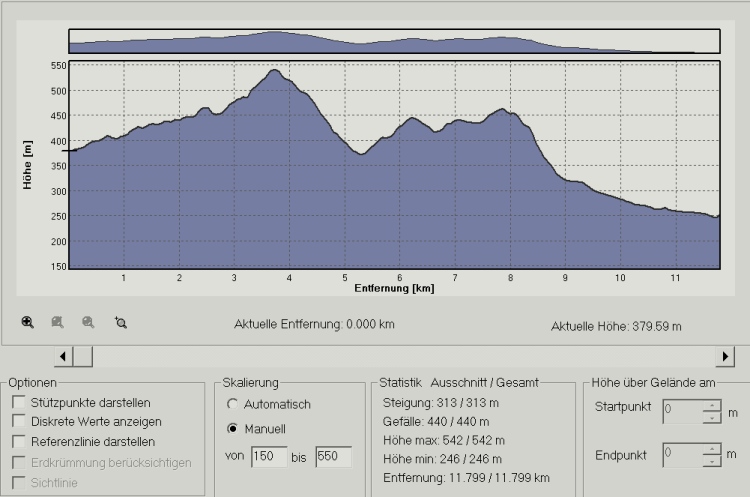The image size is (750, 497).
Task: Click the zoom in magnifier icon
Action: pos(28,322)
